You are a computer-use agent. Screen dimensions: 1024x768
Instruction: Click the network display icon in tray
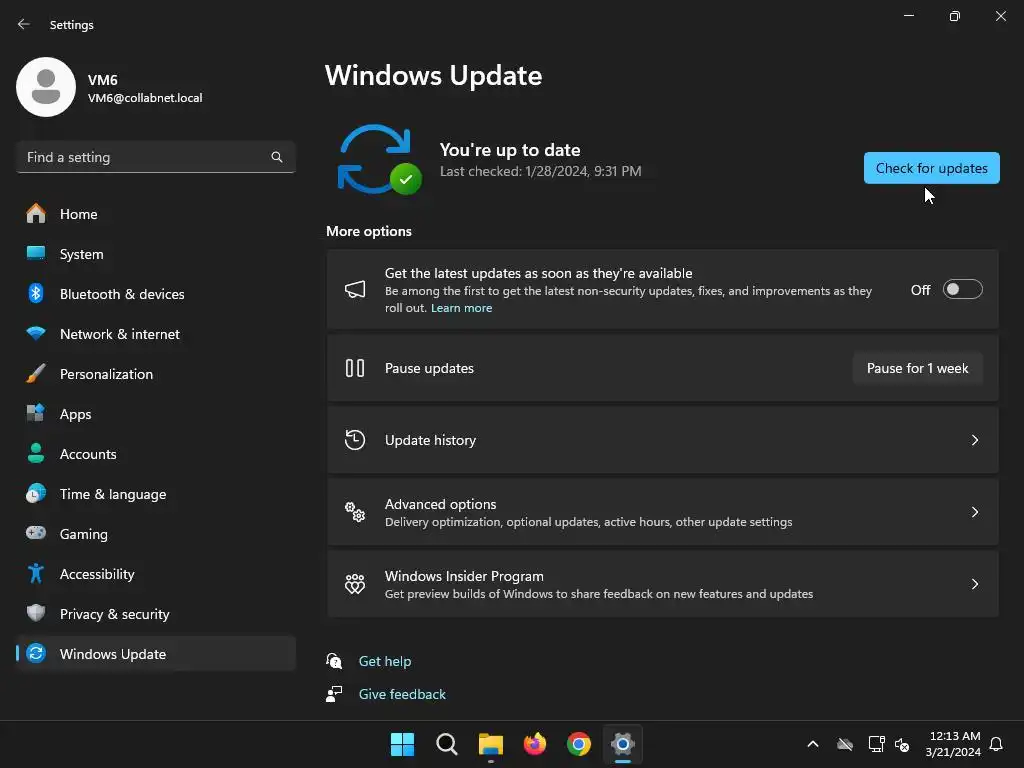(876, 744)
